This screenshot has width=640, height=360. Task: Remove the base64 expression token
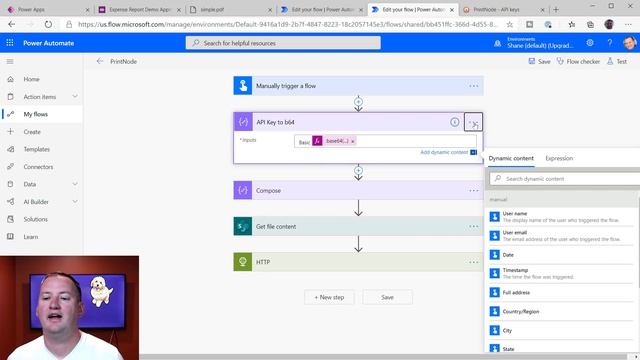(x=353, y=141)
